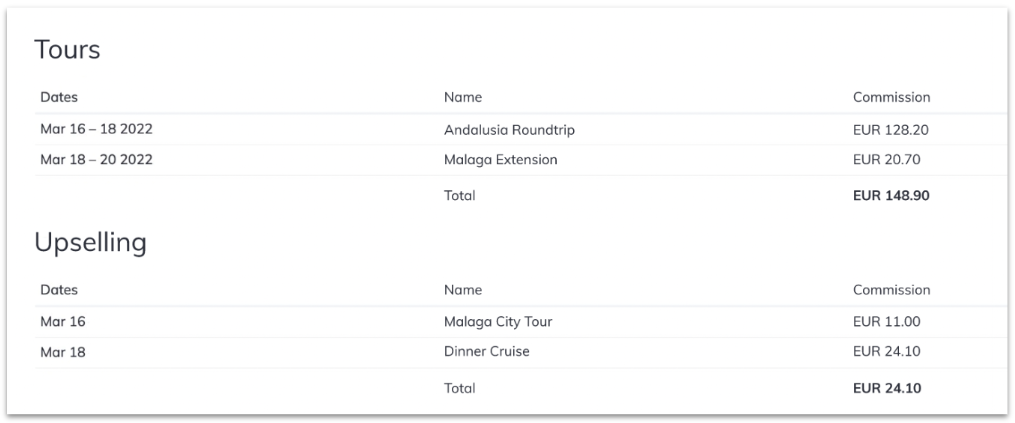Click Dates column header in Tours table
The height and width of the screenshot is (423, 1015).
(x=59, y=98)
